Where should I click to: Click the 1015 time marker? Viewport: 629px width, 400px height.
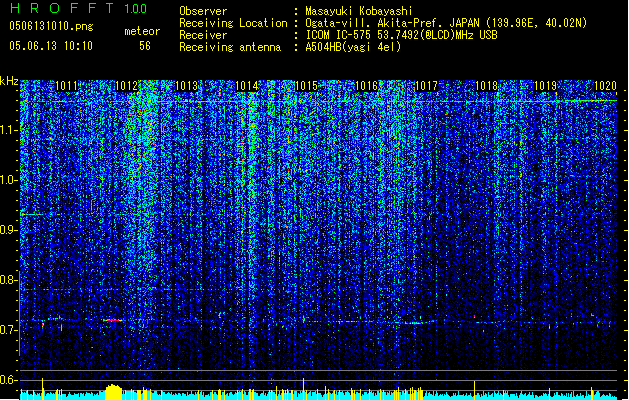coord(306,86)
